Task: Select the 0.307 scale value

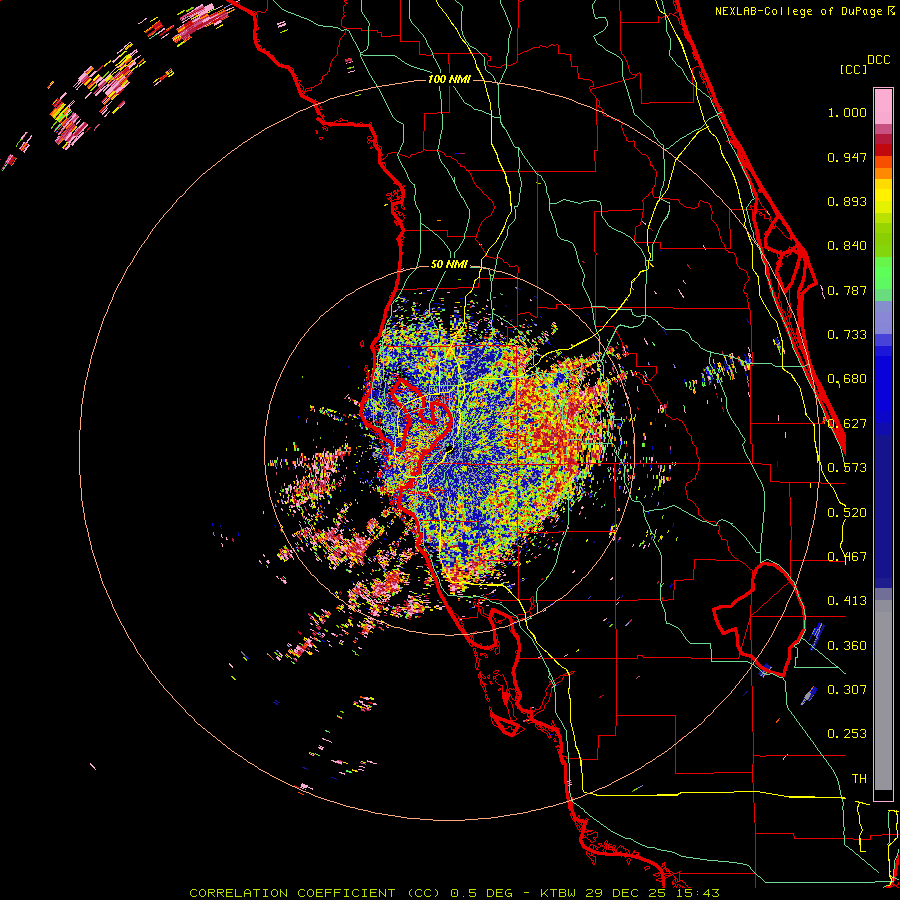Action: 847,690
